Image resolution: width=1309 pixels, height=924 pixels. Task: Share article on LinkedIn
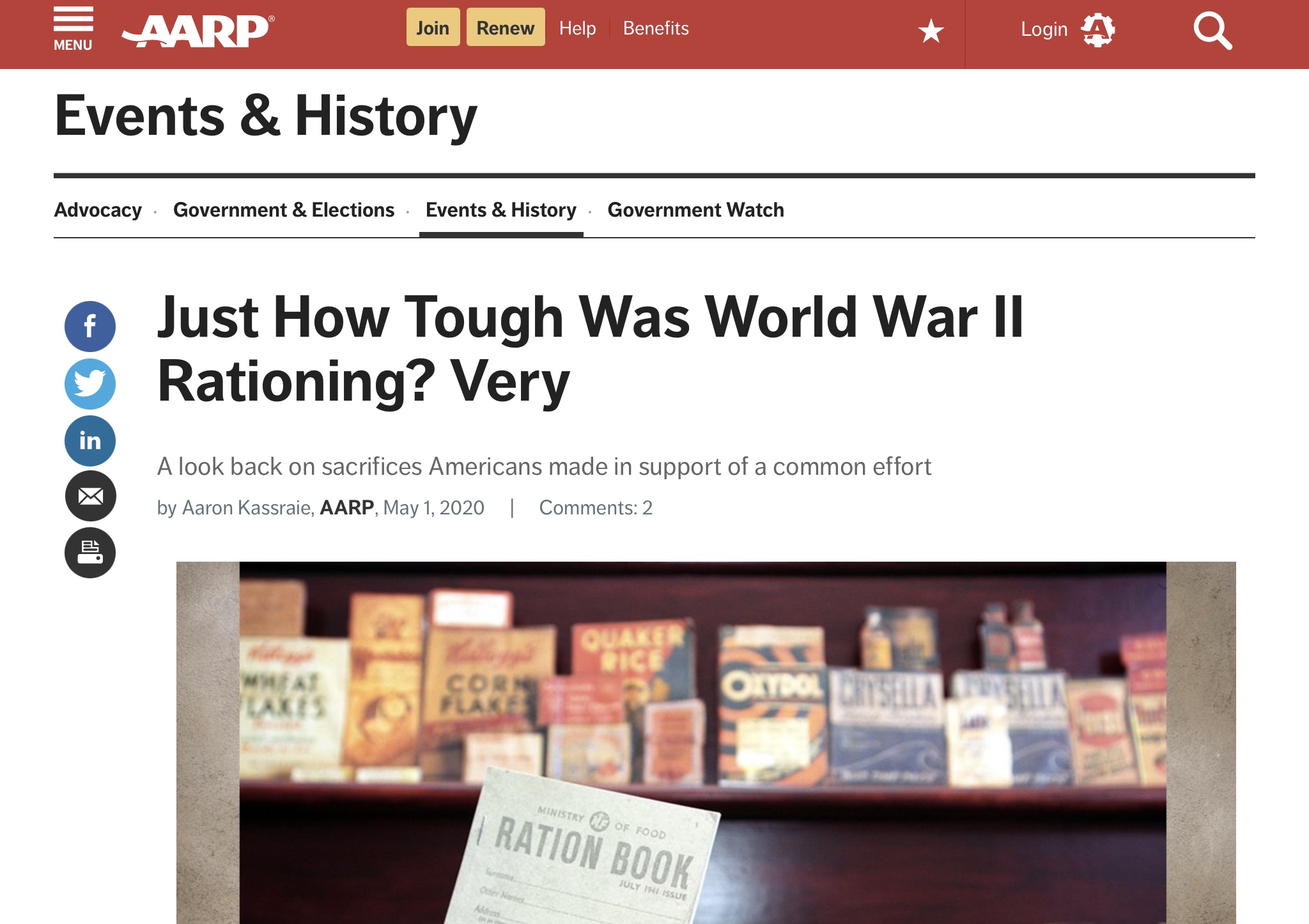90,440
